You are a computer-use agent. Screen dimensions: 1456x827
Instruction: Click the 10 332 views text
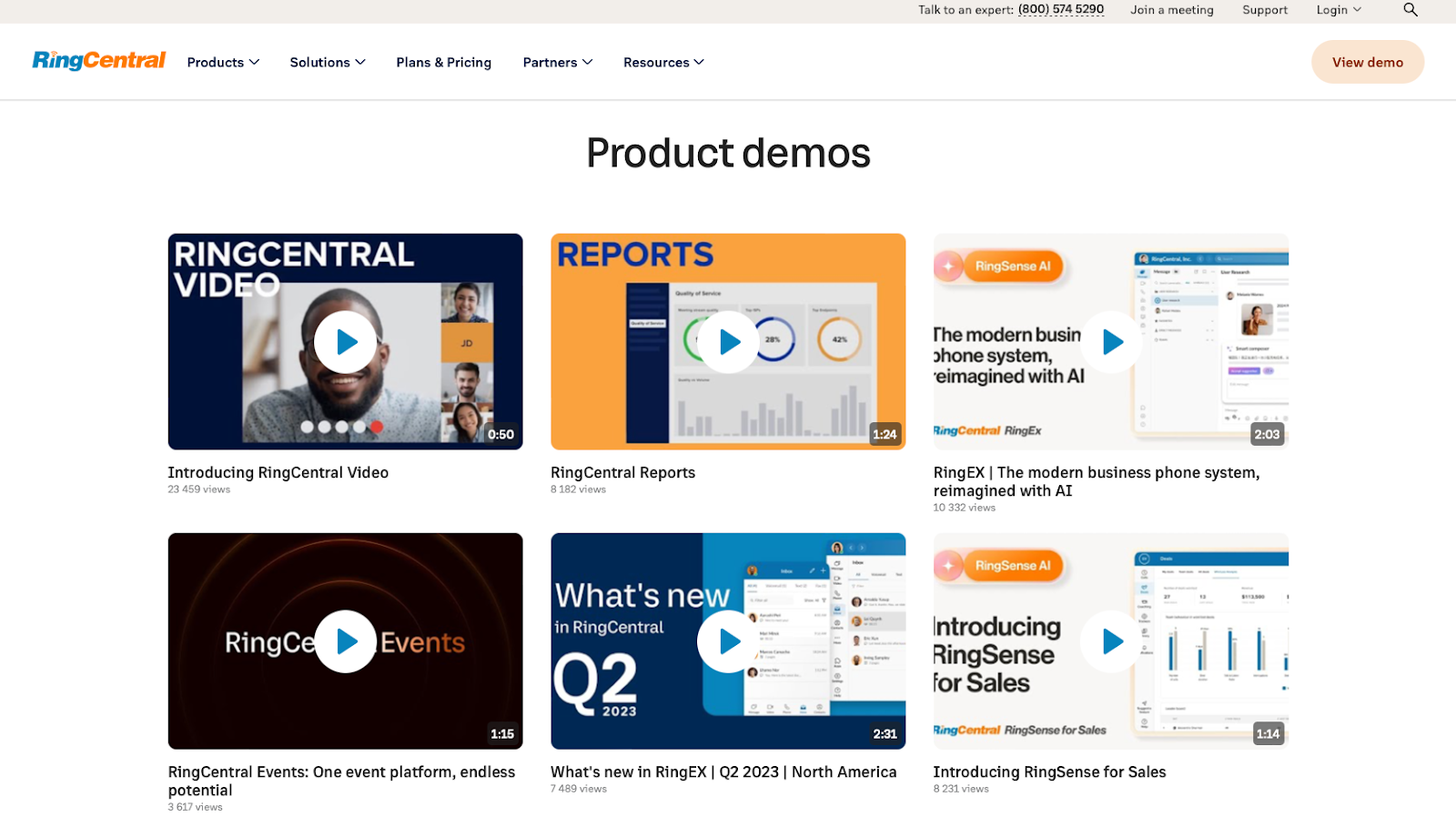tap(964, 508)
